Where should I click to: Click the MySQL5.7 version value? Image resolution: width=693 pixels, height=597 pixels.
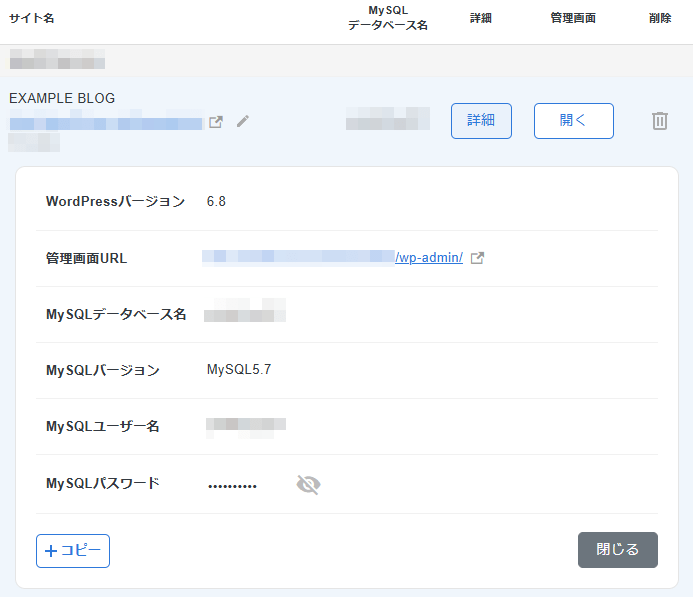click(239, 370)
